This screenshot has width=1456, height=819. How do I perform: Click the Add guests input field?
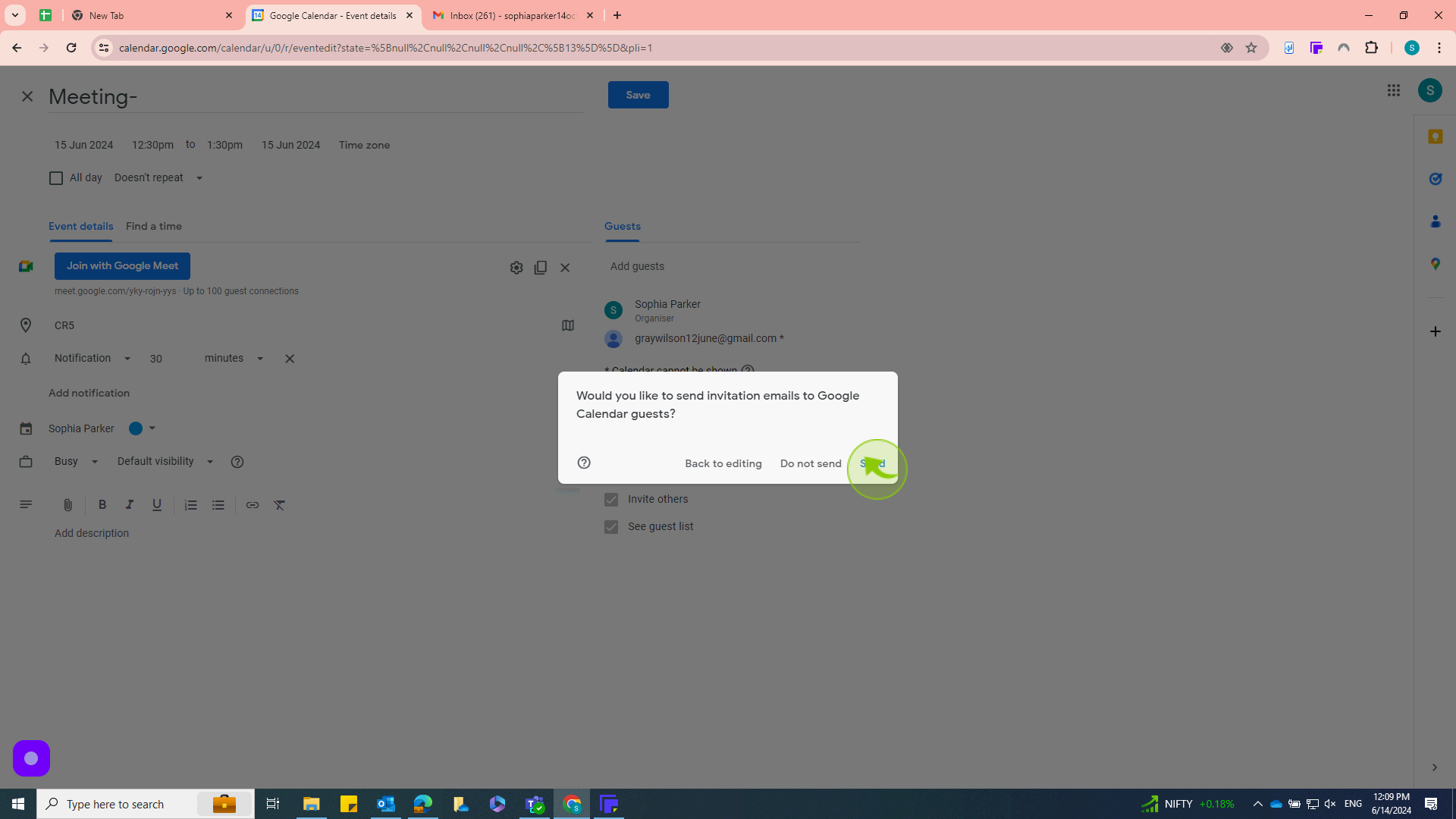pyautogui.click(x=732, y=267)
